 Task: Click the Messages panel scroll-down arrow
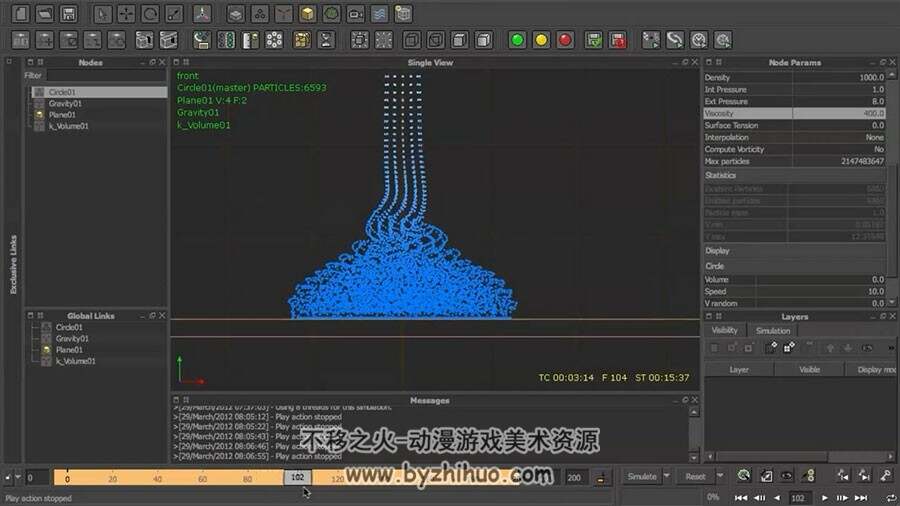pos(694,457)
